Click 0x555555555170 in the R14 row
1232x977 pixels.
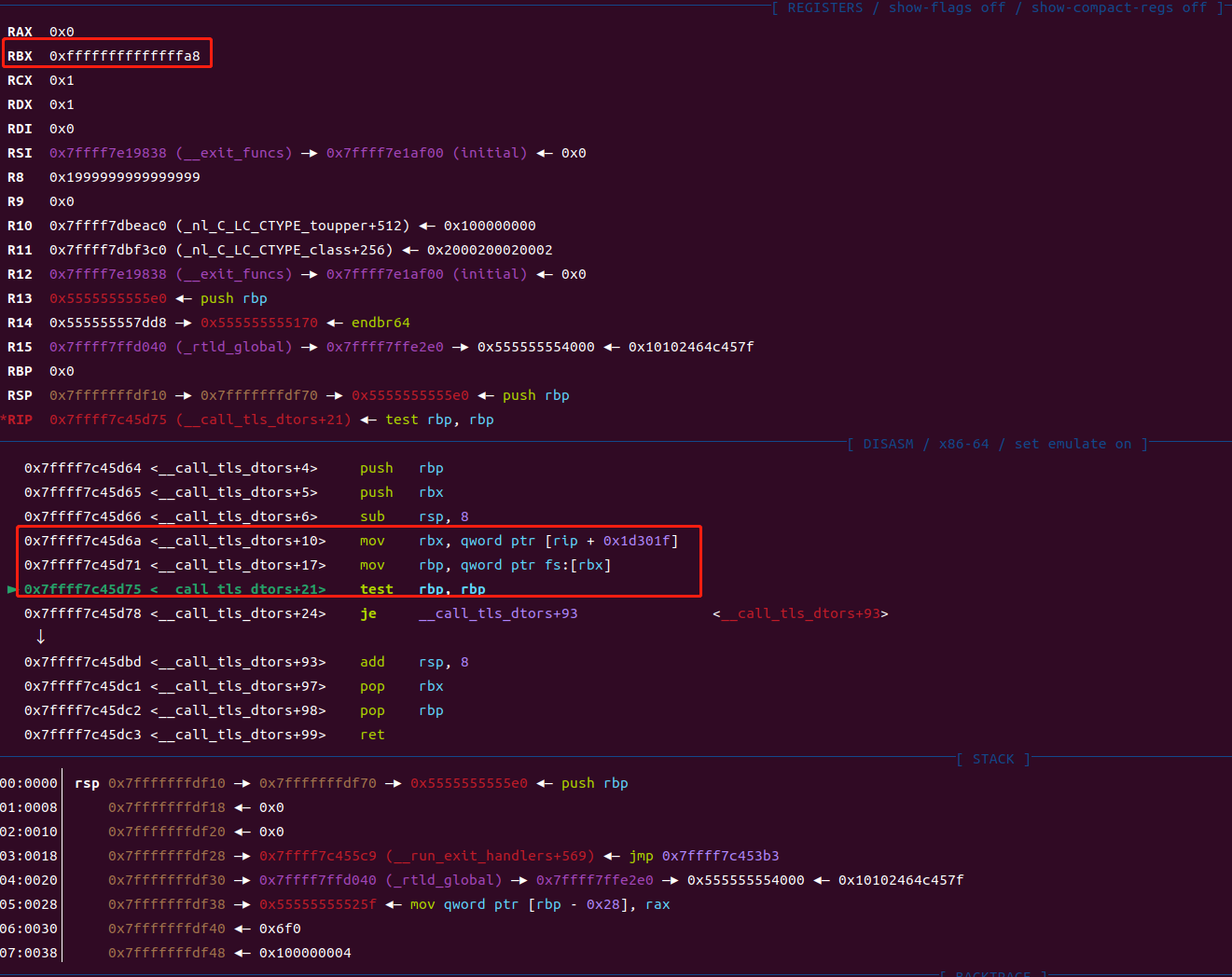point(259,323)
